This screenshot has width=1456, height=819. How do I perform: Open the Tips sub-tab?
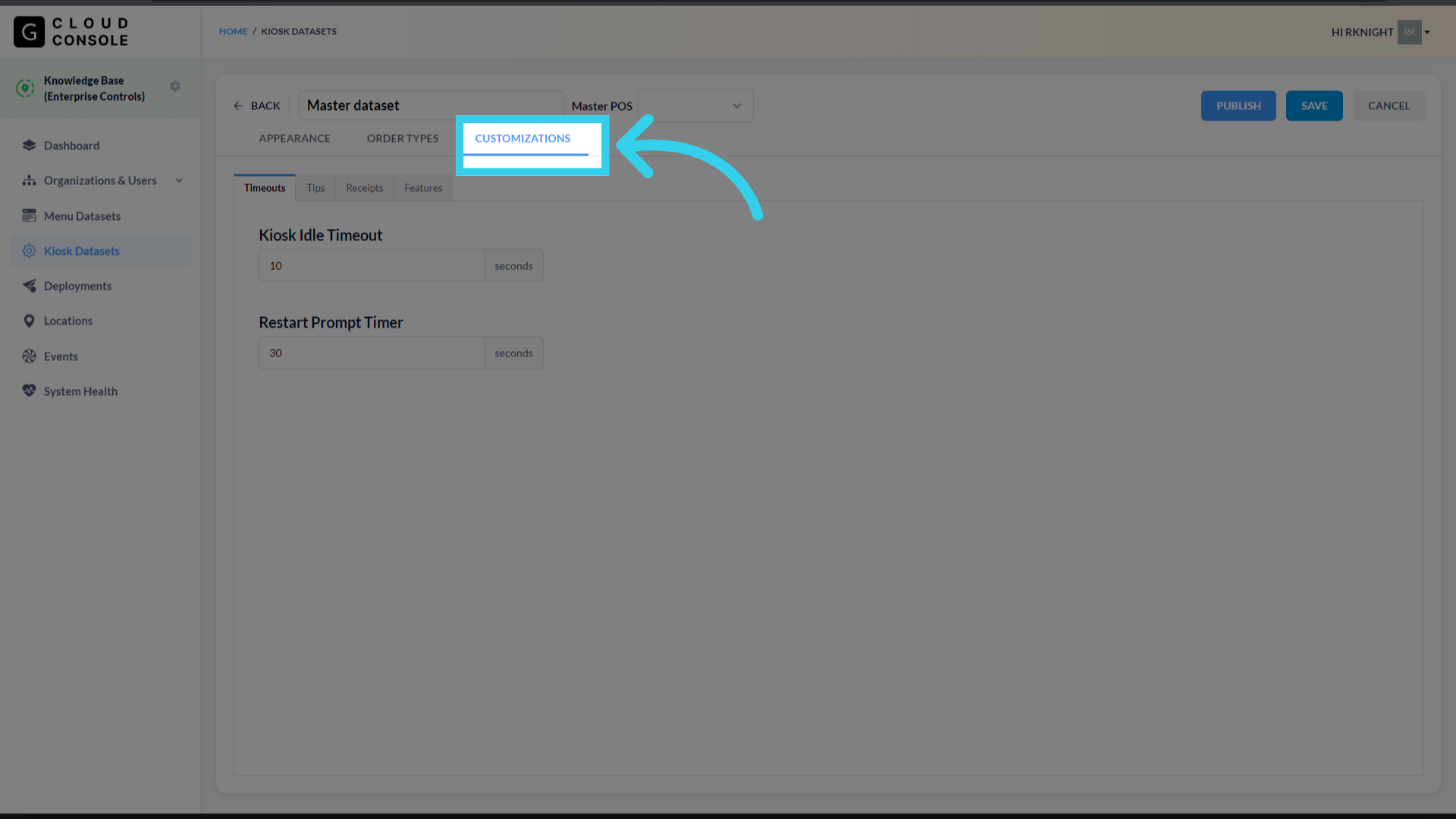(315, 188)
